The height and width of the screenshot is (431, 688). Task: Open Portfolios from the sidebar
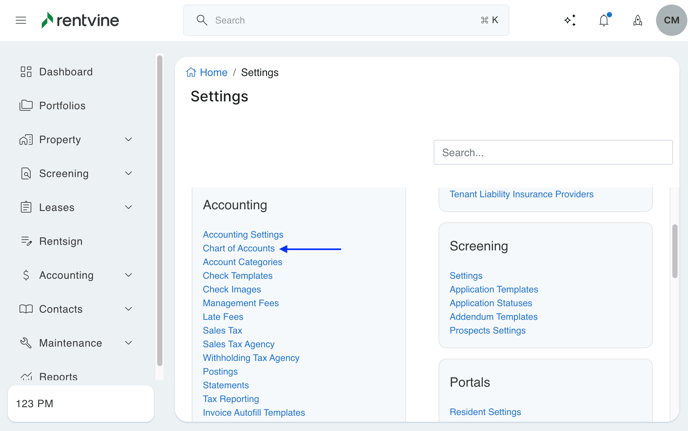pyautogui.click(x=62, y=106)
